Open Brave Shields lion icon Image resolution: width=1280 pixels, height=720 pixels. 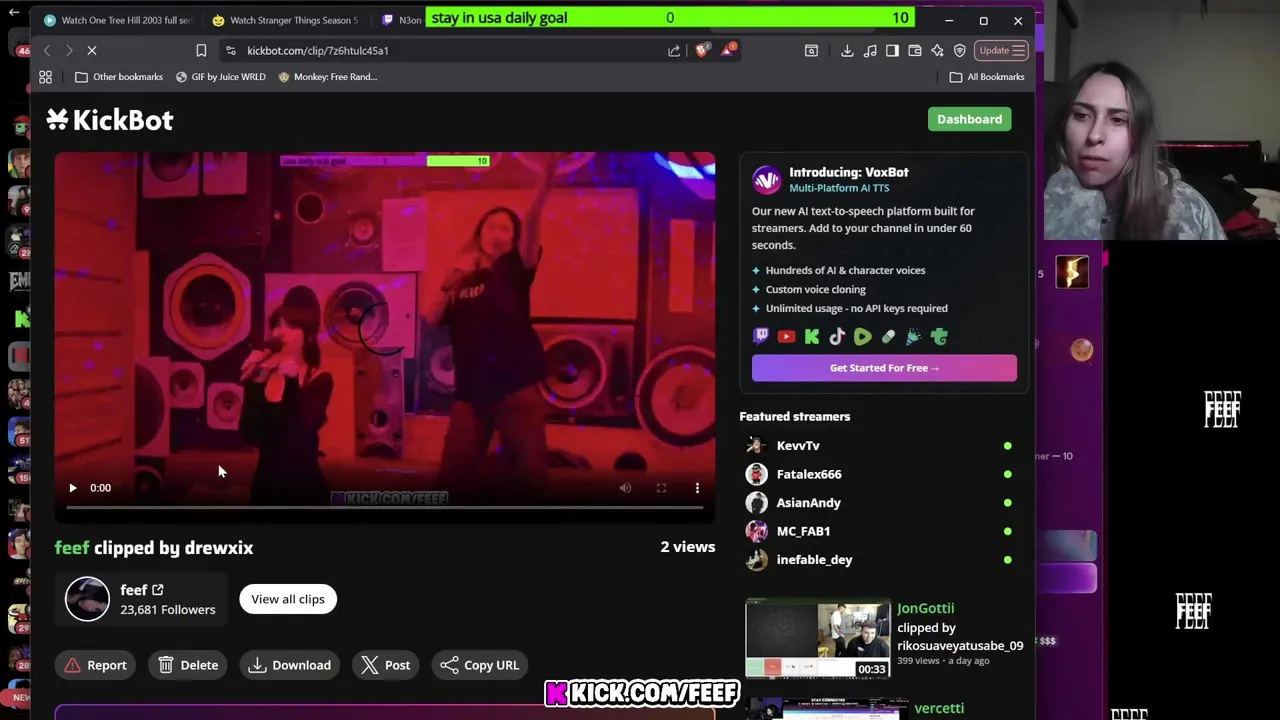701,50
